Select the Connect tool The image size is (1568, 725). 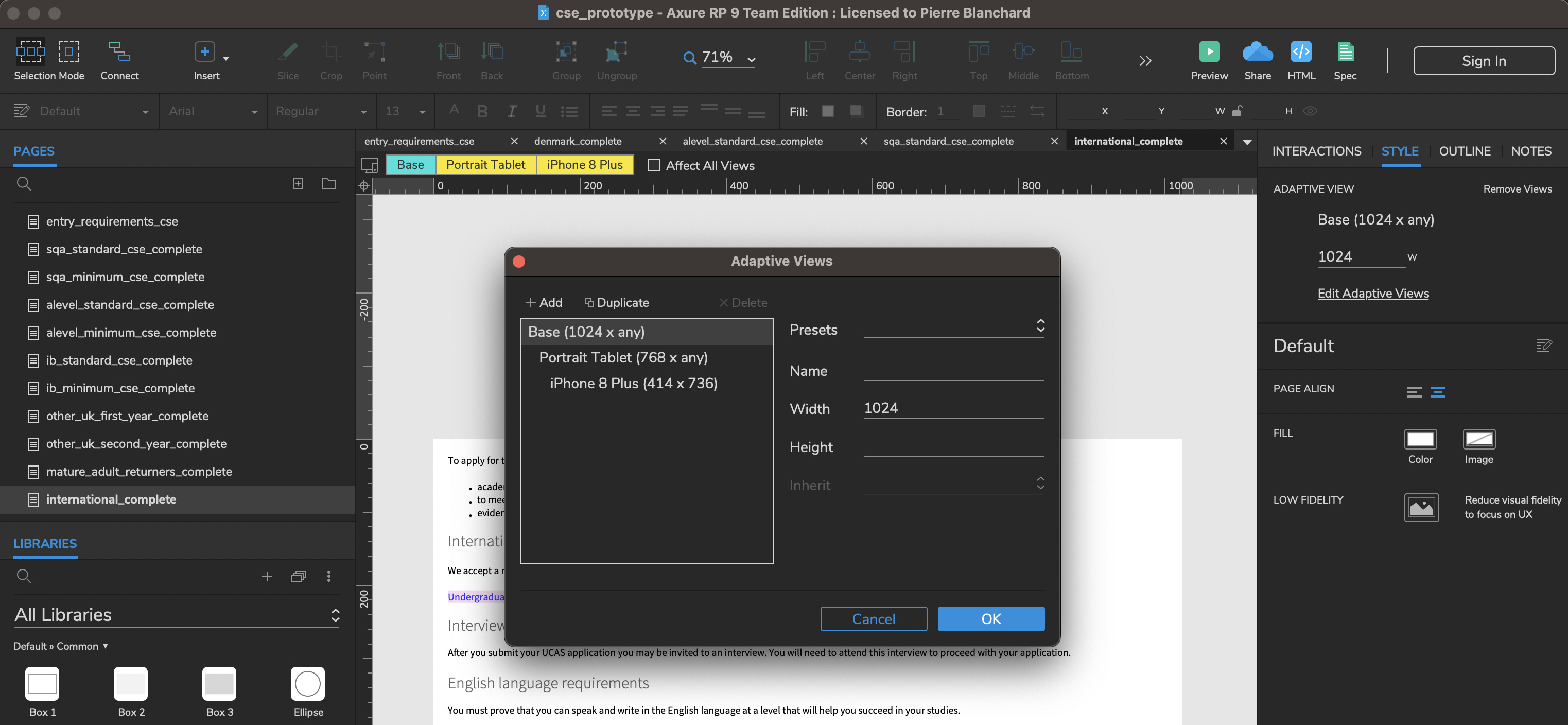119,51
